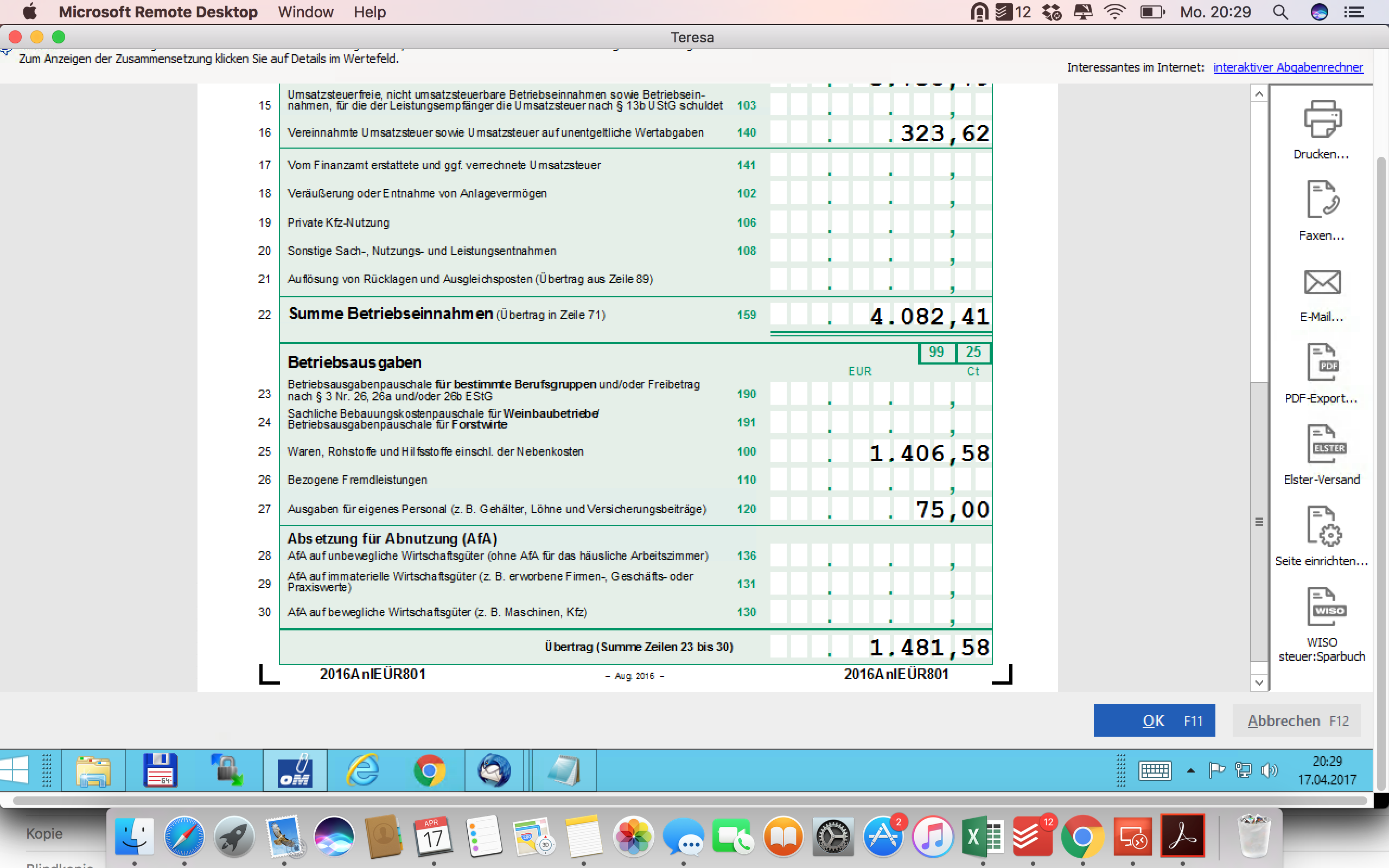The width and height of the screenshot is (1389, 868).
Task: Open Notification Center list icon
Action: point(1354,12)
